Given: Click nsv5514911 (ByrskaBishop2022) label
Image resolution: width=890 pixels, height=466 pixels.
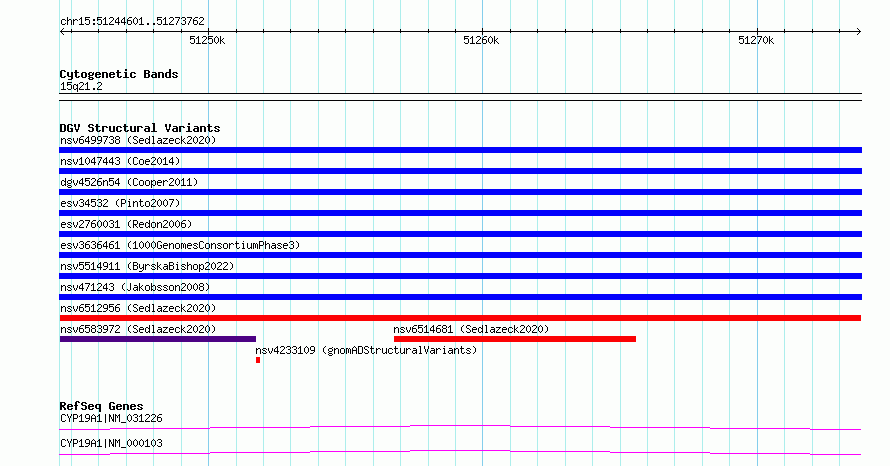Looking at the screenshot, I should [x=147, y=266].
